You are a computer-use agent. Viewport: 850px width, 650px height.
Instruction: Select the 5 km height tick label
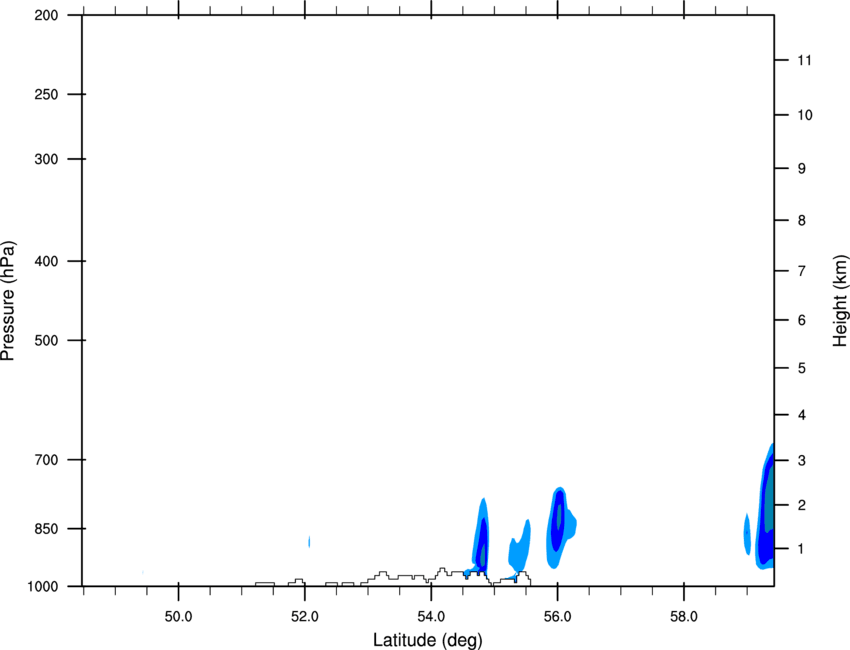pos(802,368)
